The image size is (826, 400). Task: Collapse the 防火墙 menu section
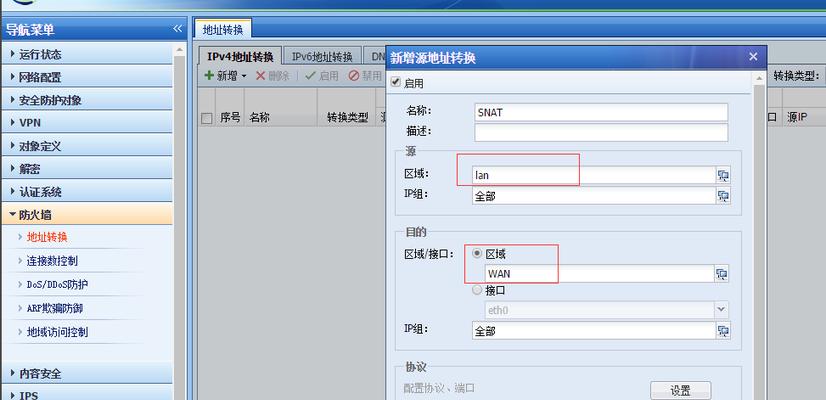tap(87, 214)
